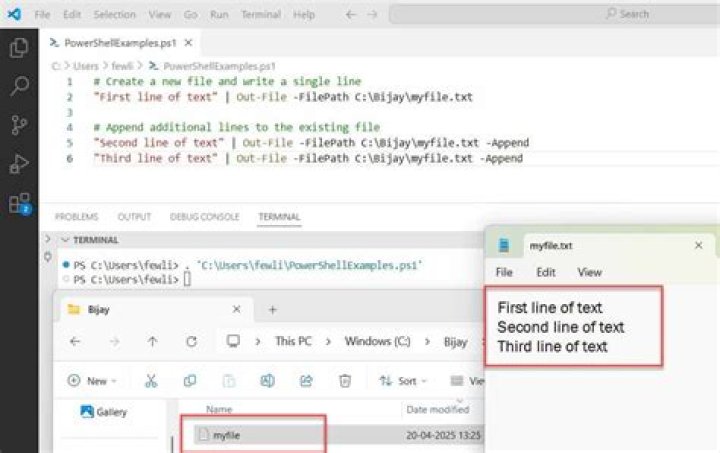This screenshot has height=453, width=720.
Task: Open the Source Control view icon
Action: pyautogui.click(x=19, y=124)
